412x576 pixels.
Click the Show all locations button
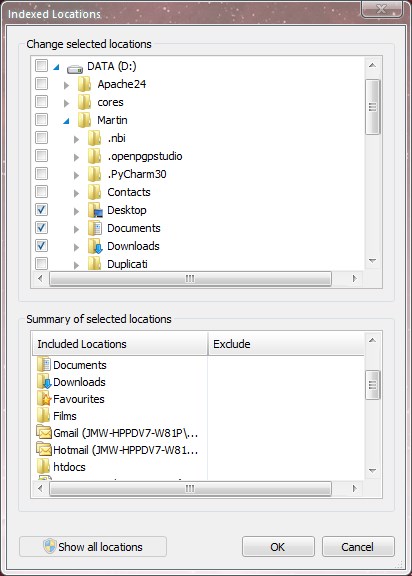point(93,547)
